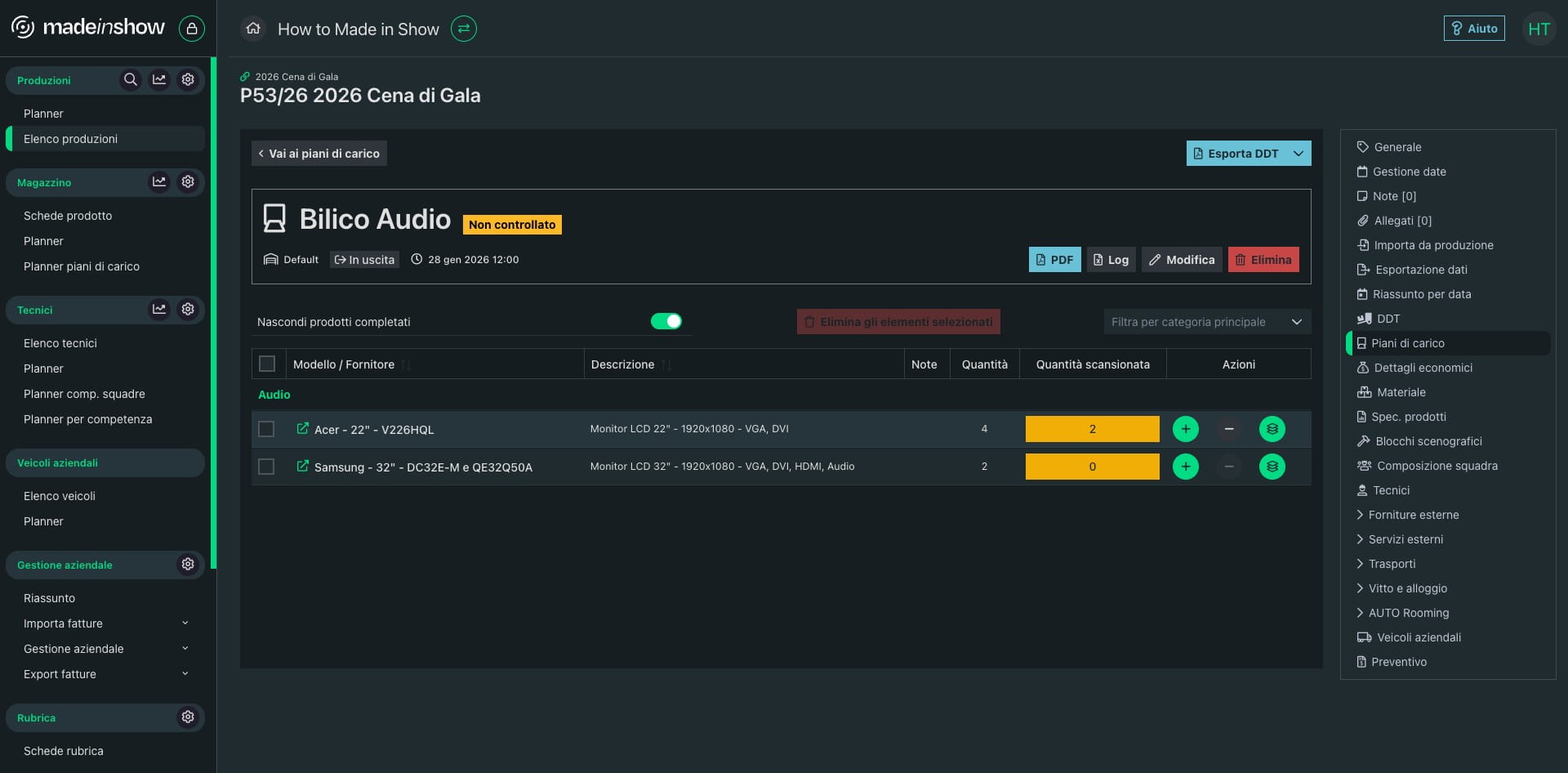Click the In uscita tag

(364, 260)
